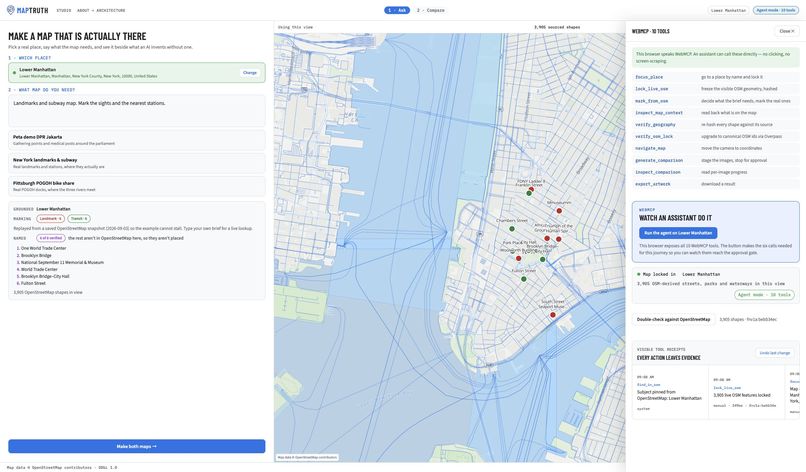The width and height of the screenshot is (806, 472).
Task: Select Fulton Street in names list
Action: point(33,283)
